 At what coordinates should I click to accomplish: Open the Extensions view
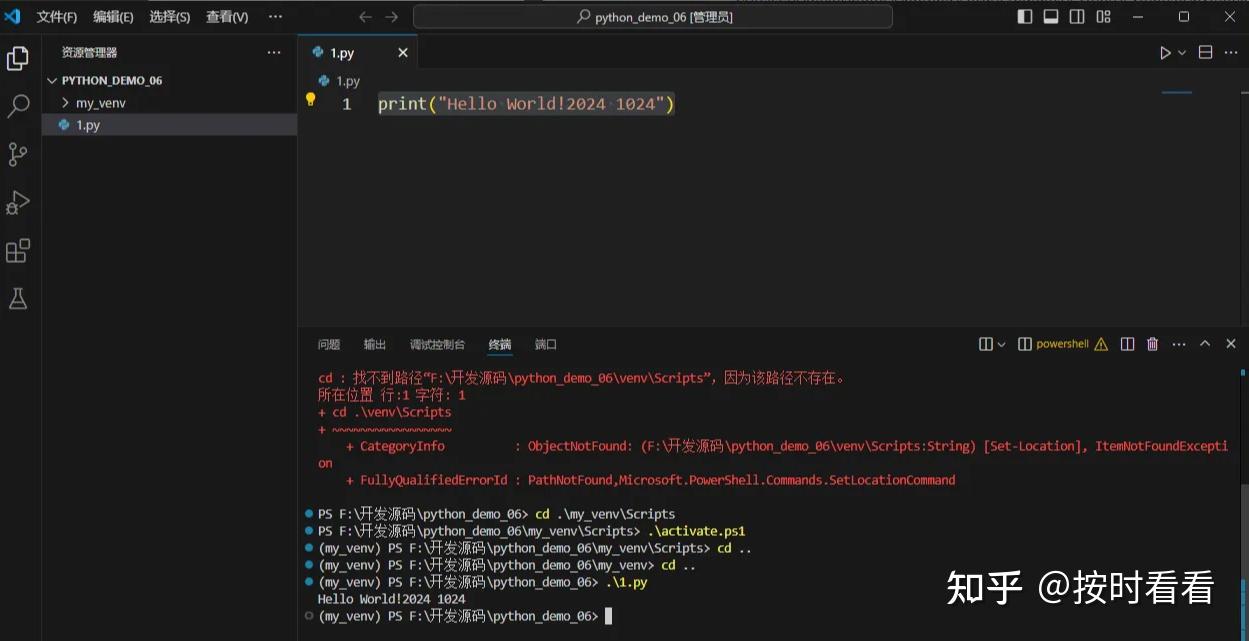coord(17,250)
